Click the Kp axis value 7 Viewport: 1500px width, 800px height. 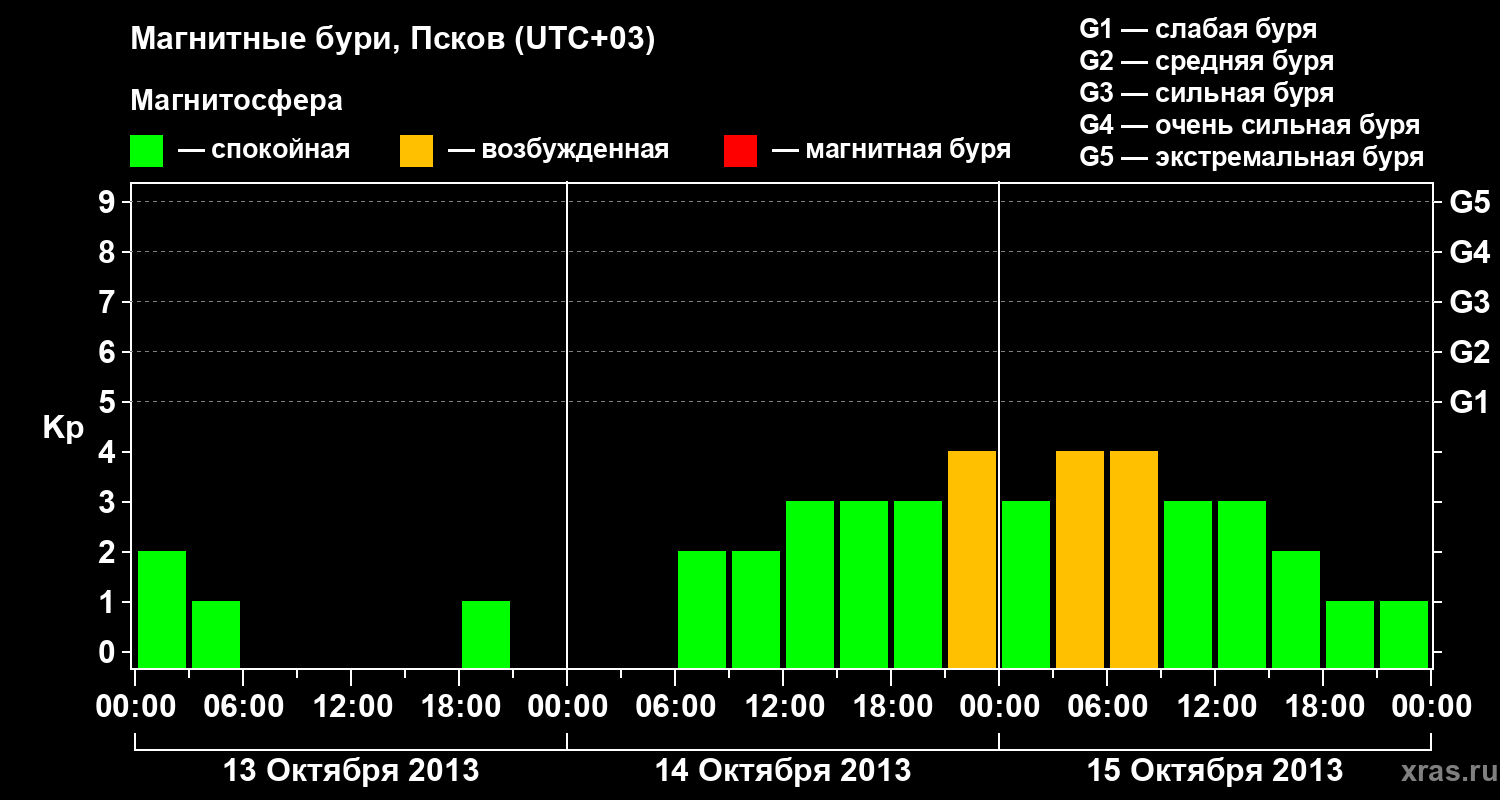point(109,302)
